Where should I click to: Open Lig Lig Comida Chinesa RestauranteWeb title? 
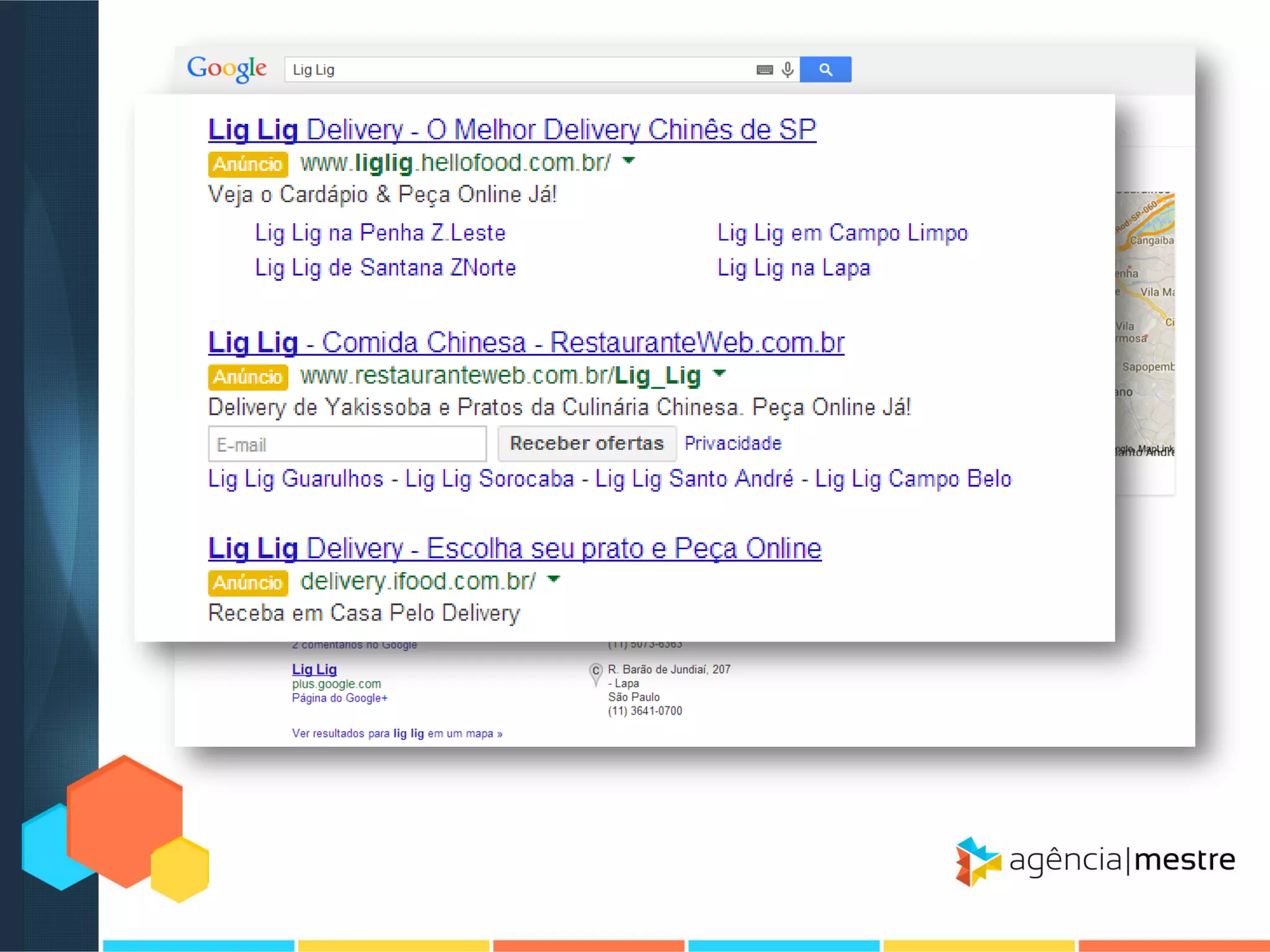pyautogui.click(x=526, y=342)
